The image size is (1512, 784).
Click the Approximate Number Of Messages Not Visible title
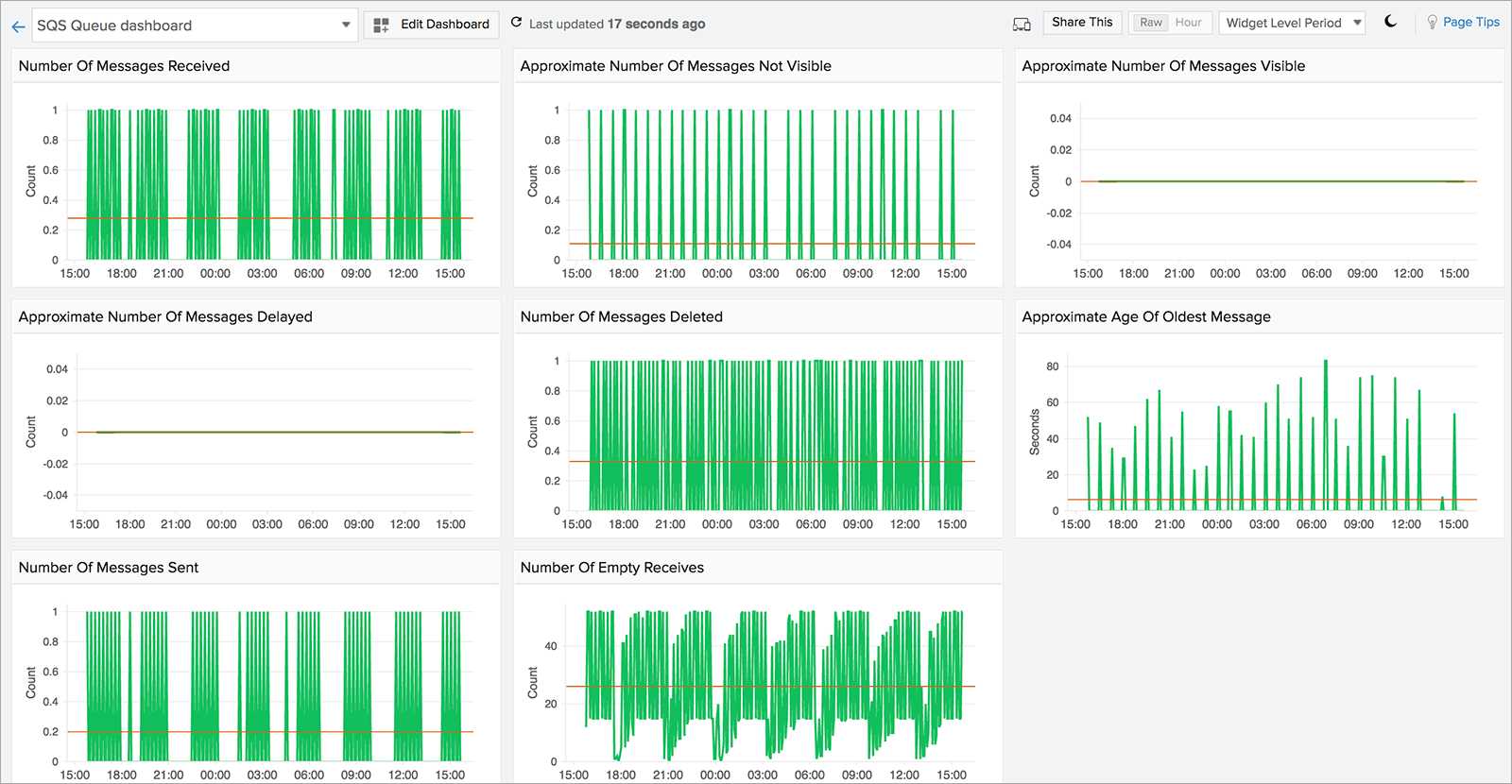676,66
